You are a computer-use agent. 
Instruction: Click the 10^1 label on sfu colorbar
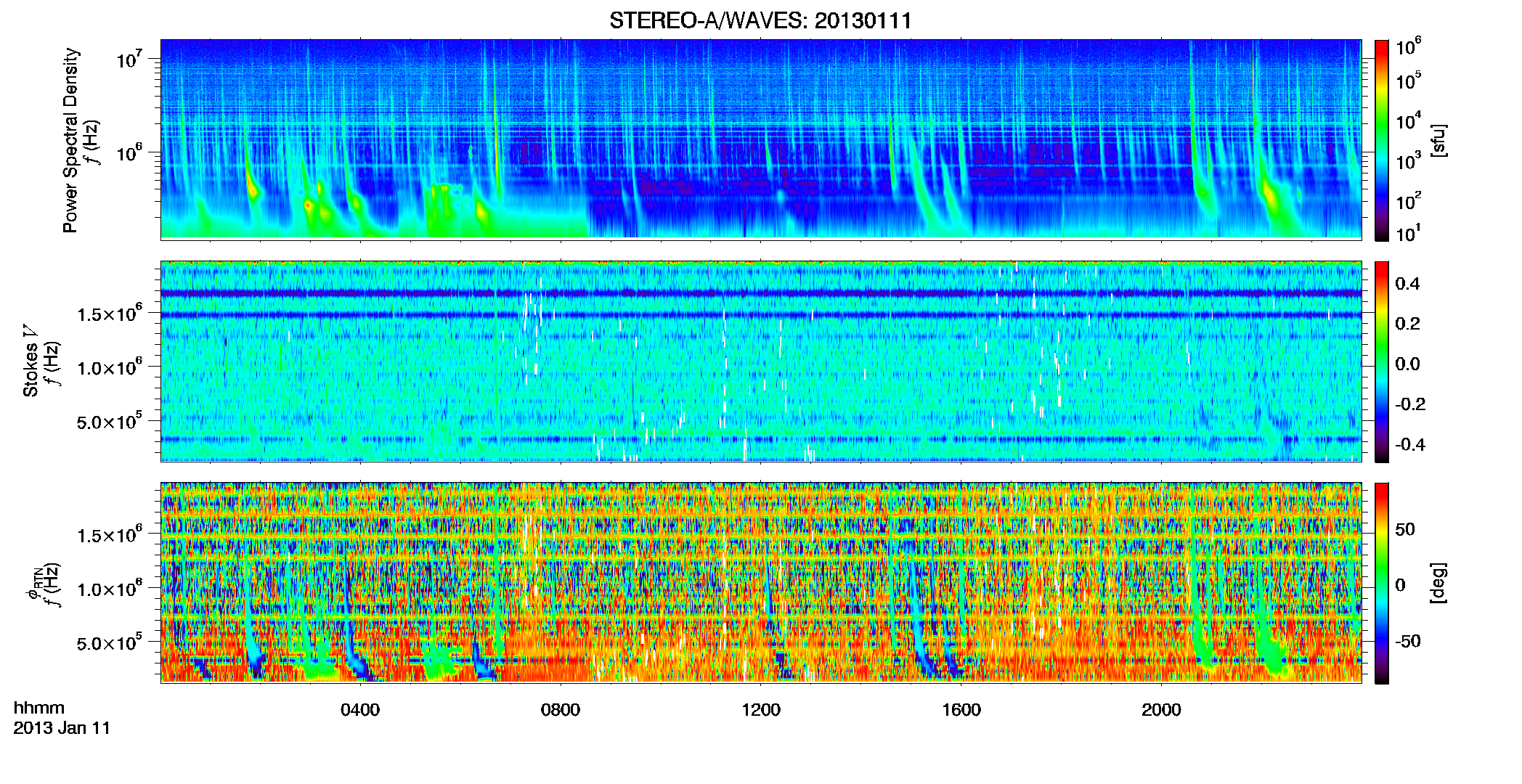pyautogui.click(x=1408, y=233)
